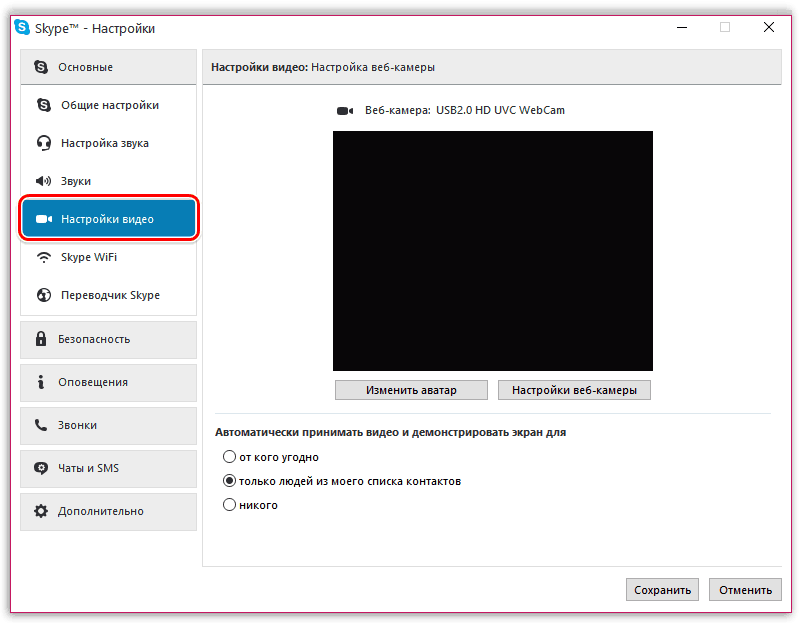Screen dimensions: 802x623
Task: Click the black webcam preview area
Action: coord(493,251)
